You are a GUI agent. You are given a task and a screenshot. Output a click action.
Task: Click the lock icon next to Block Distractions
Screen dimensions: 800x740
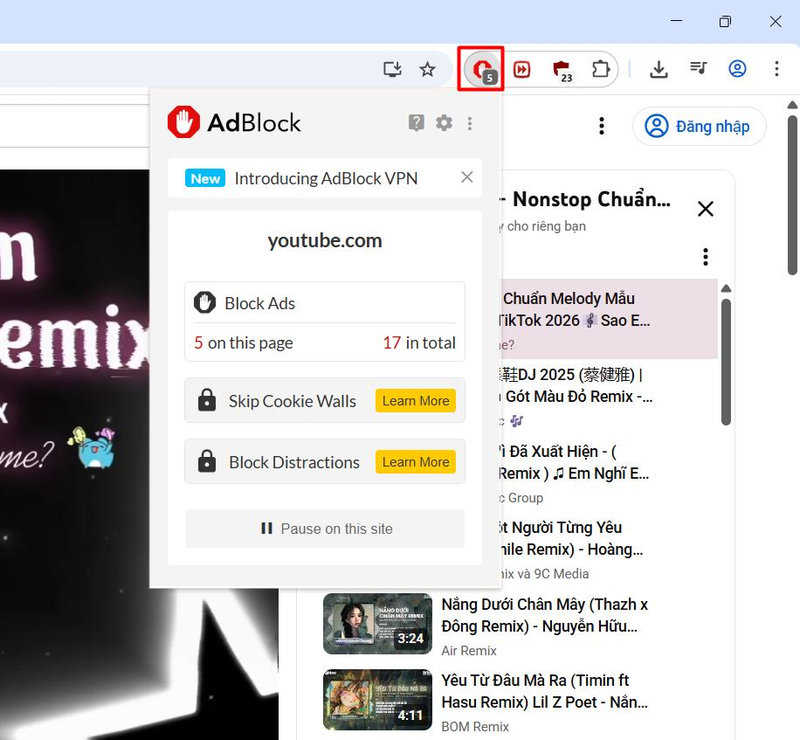tap(207, 461)
